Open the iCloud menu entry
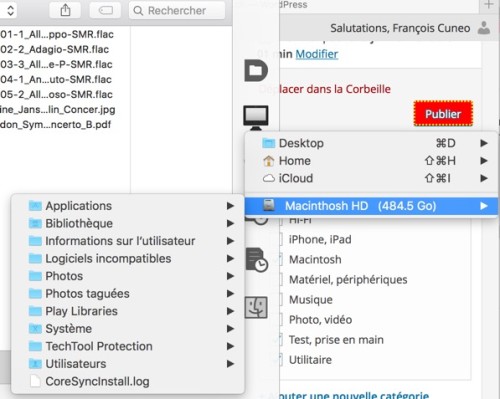The image size is (500, 399). click(x=372, y=178)
